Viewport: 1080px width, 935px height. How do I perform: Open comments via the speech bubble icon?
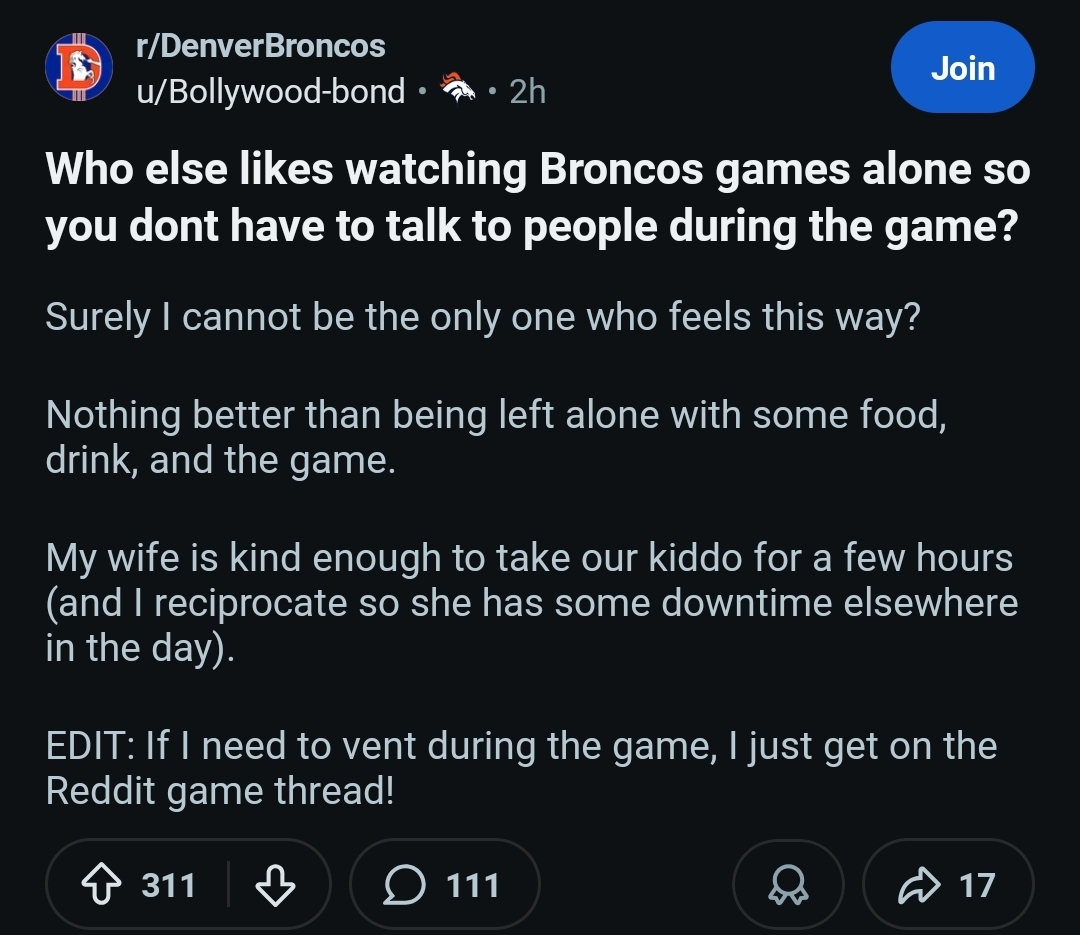point(404,885)
